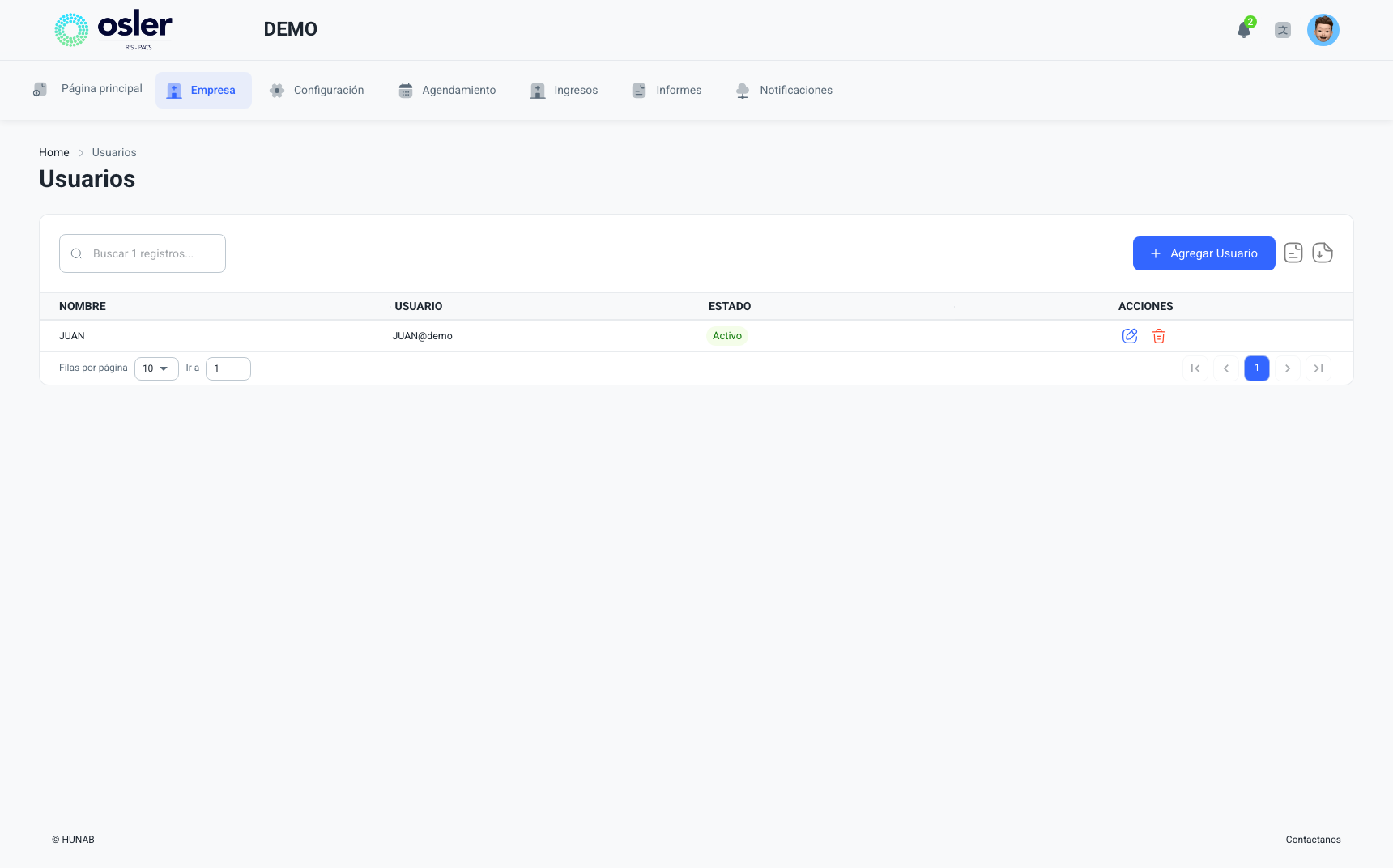Select page 1 pagination button

tap(1257, 368)
